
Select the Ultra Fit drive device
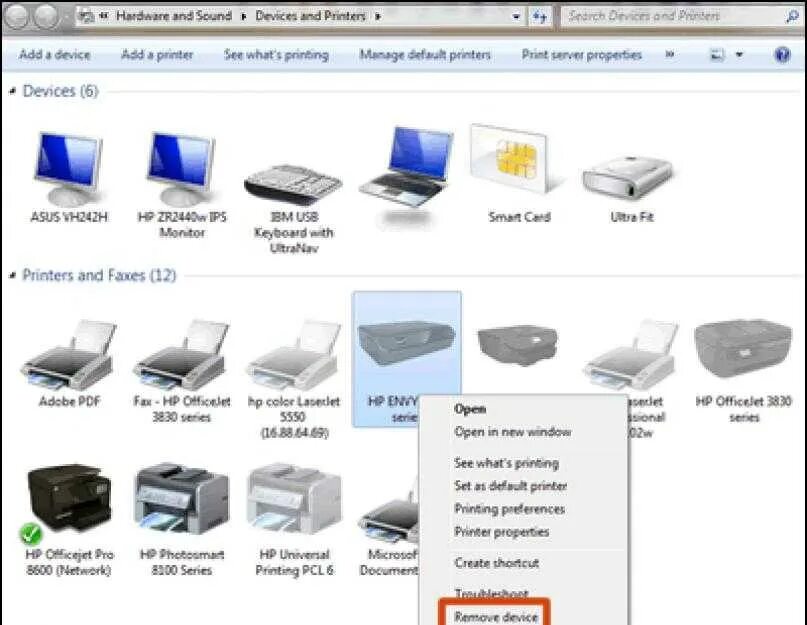[x=631, y=188]
